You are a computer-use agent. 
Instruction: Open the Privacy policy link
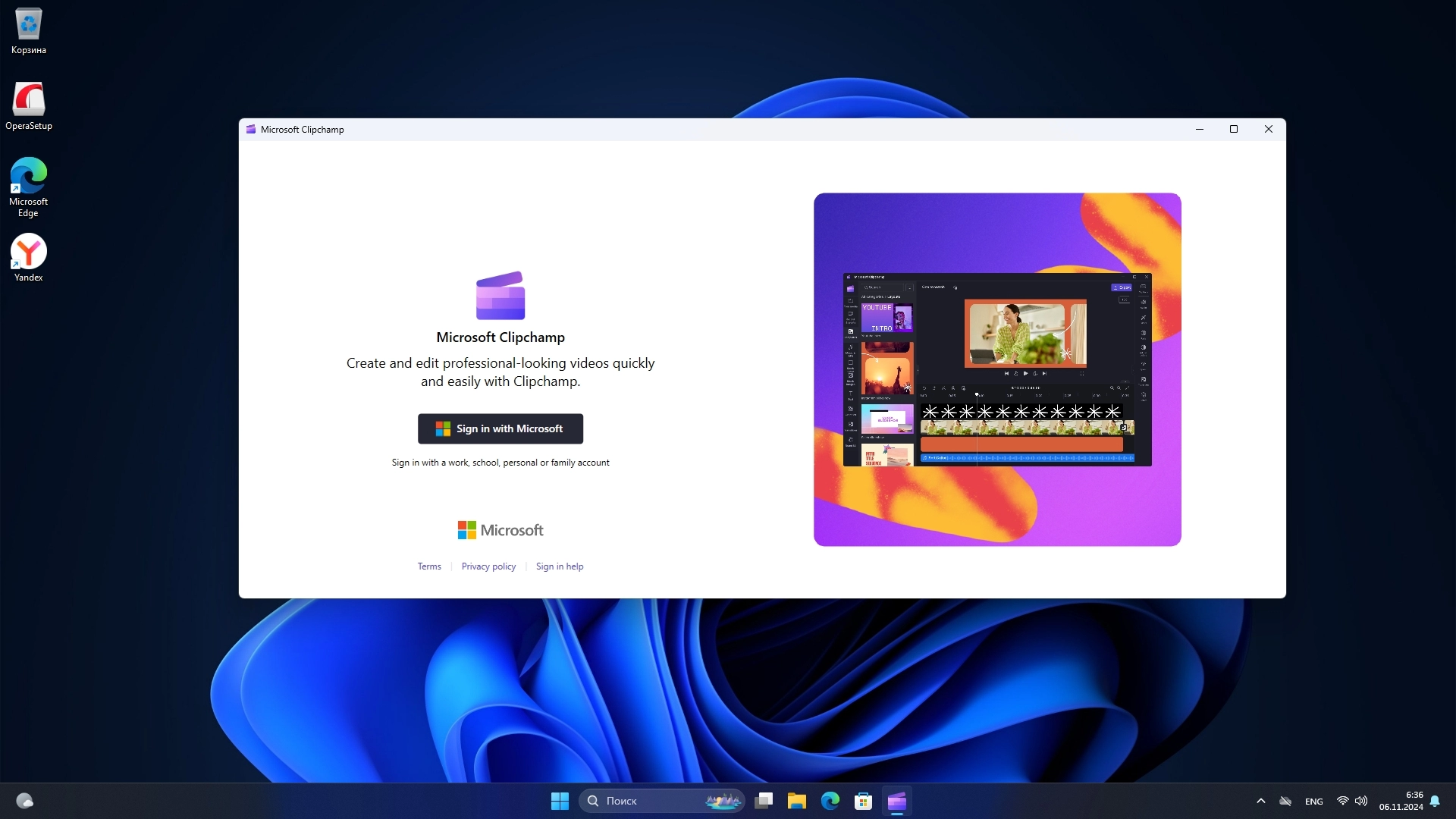(x=488, y=566)
